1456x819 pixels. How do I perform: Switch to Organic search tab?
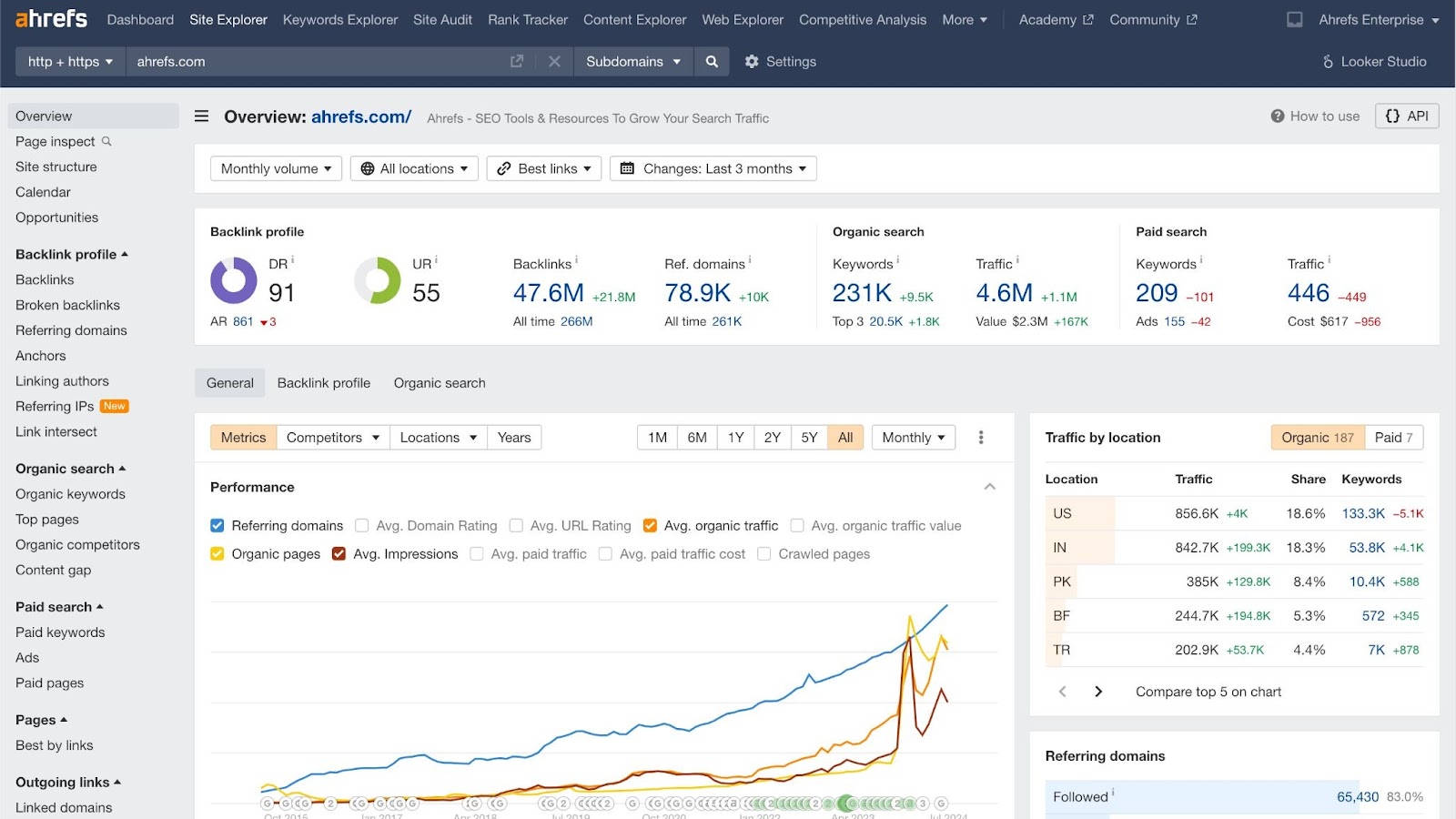tap(440, 383)
